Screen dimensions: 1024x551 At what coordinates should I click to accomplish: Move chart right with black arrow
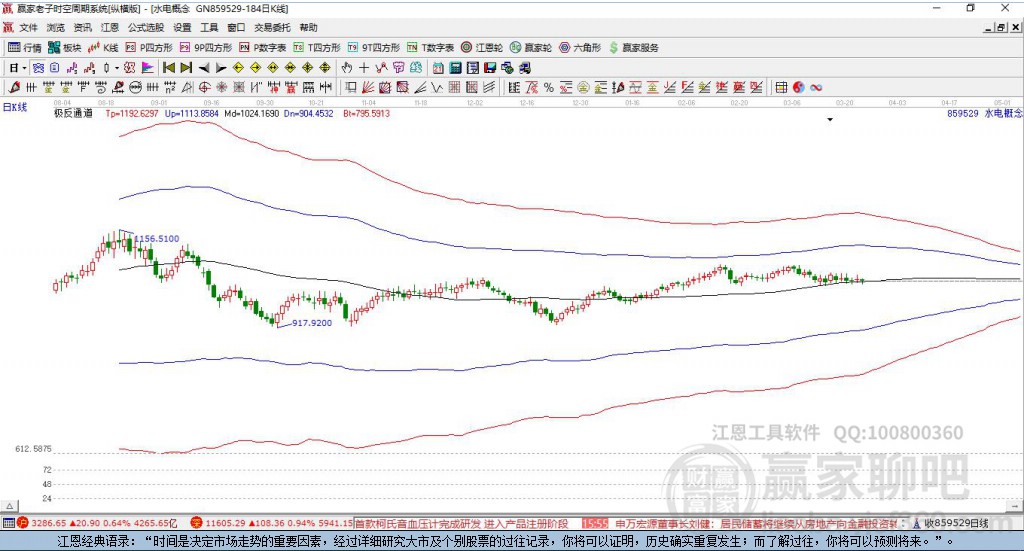(221, 68)
